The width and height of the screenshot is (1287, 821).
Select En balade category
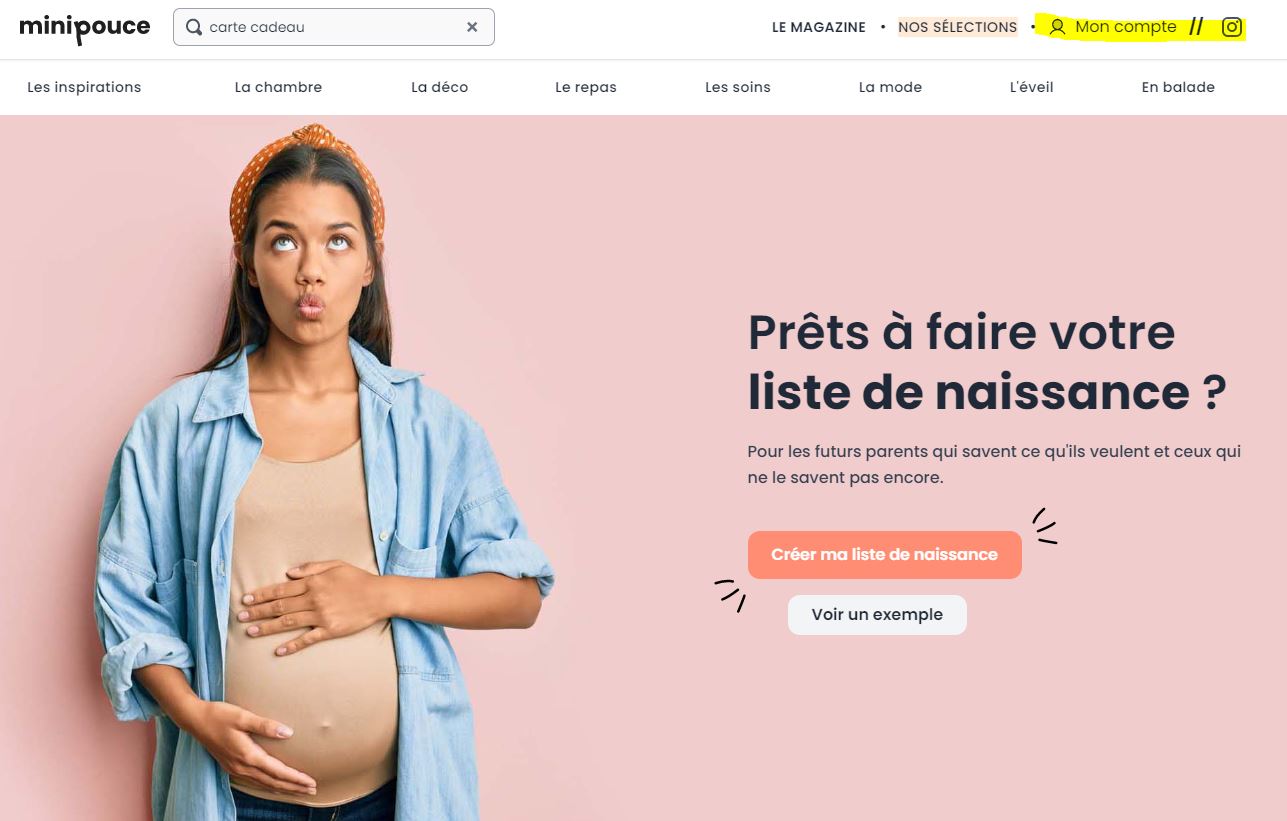coord(1178,87)
